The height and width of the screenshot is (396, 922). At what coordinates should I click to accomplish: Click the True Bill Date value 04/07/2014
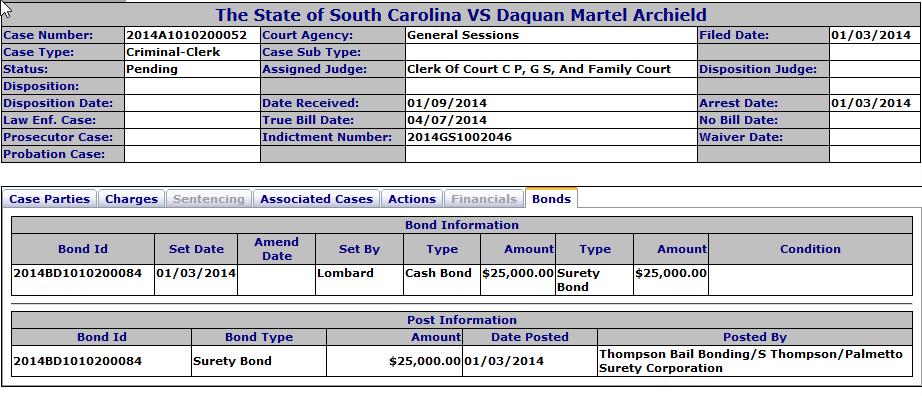point(447,120)
